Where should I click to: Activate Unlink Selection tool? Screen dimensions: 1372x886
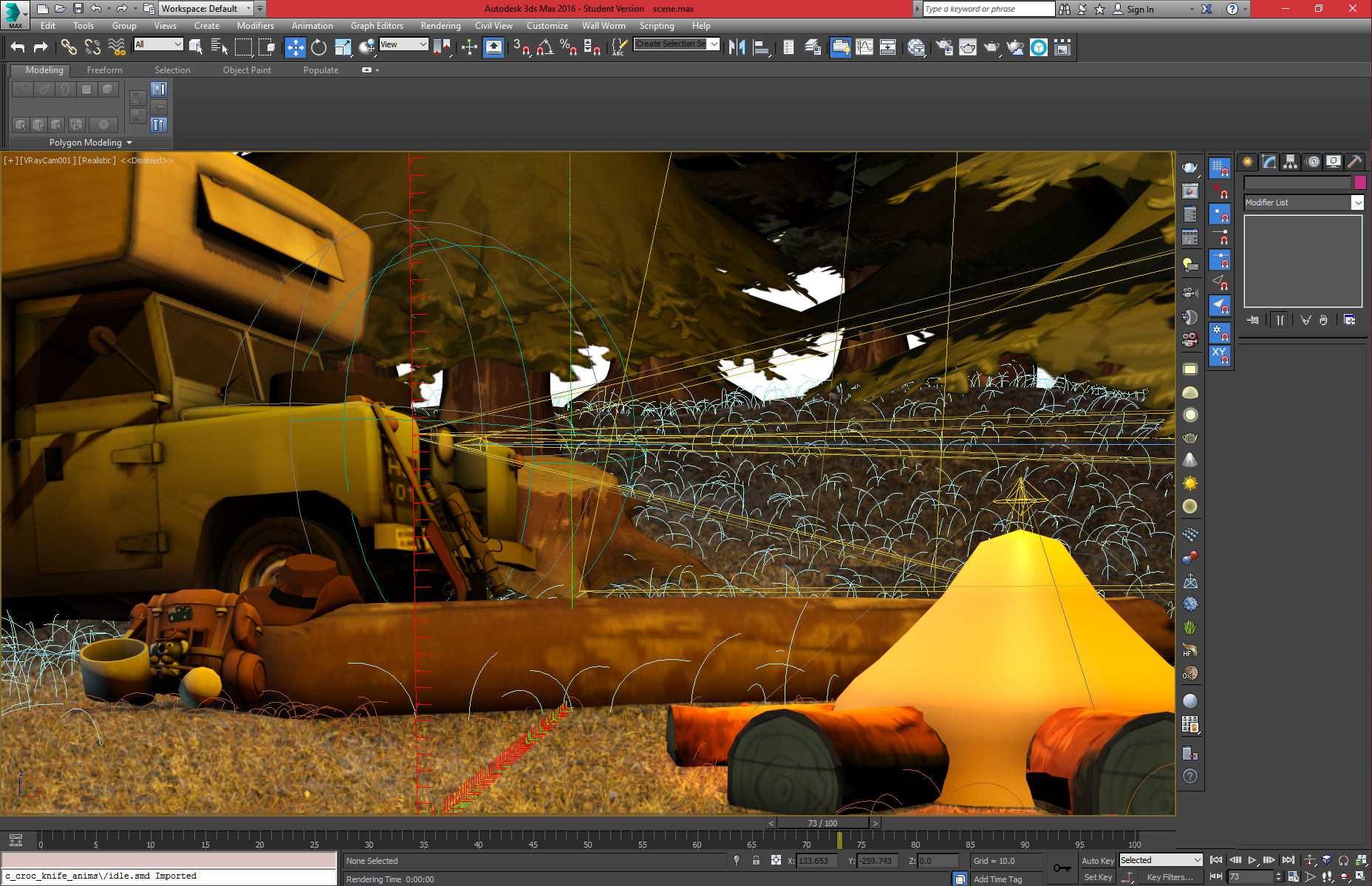[92, 47]
